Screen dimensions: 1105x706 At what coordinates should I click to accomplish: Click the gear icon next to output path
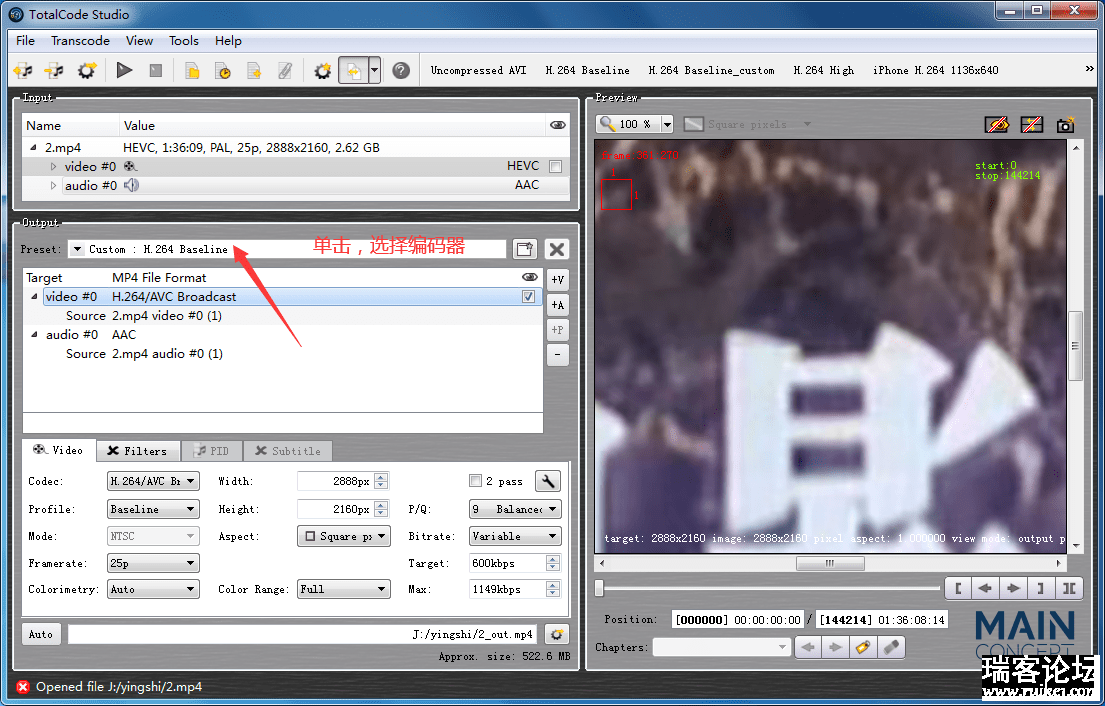557,634
